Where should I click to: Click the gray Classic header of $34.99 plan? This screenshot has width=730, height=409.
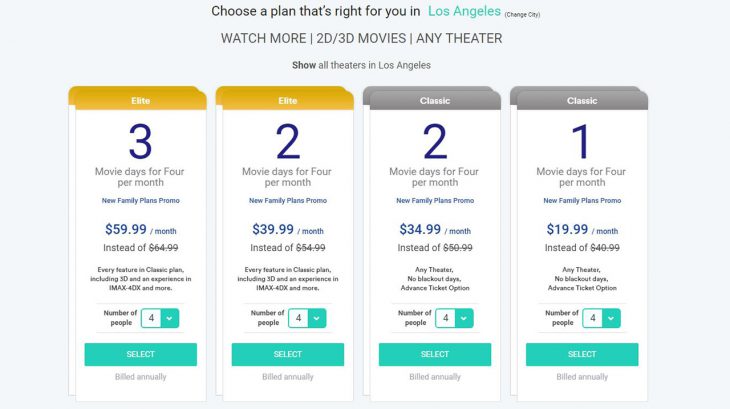[x=435, y=100]
